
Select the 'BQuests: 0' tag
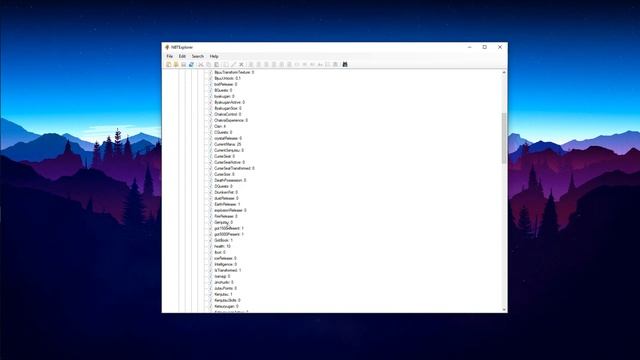[x=223, y=90]
